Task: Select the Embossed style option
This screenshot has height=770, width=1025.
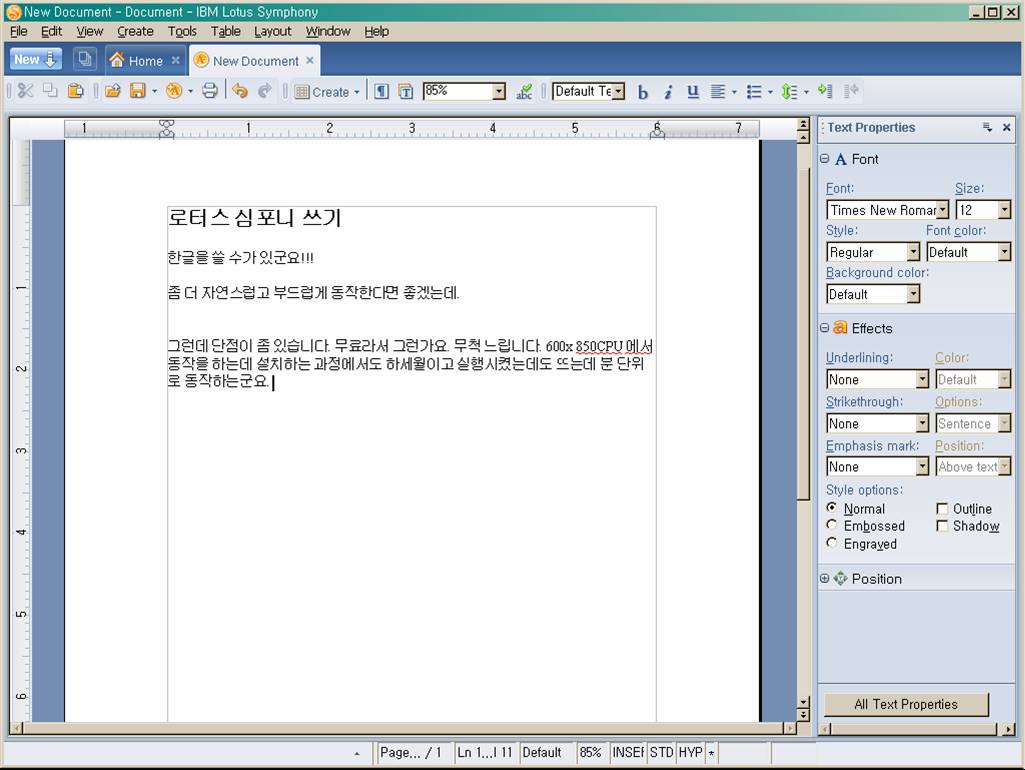Action: (832, 525)
